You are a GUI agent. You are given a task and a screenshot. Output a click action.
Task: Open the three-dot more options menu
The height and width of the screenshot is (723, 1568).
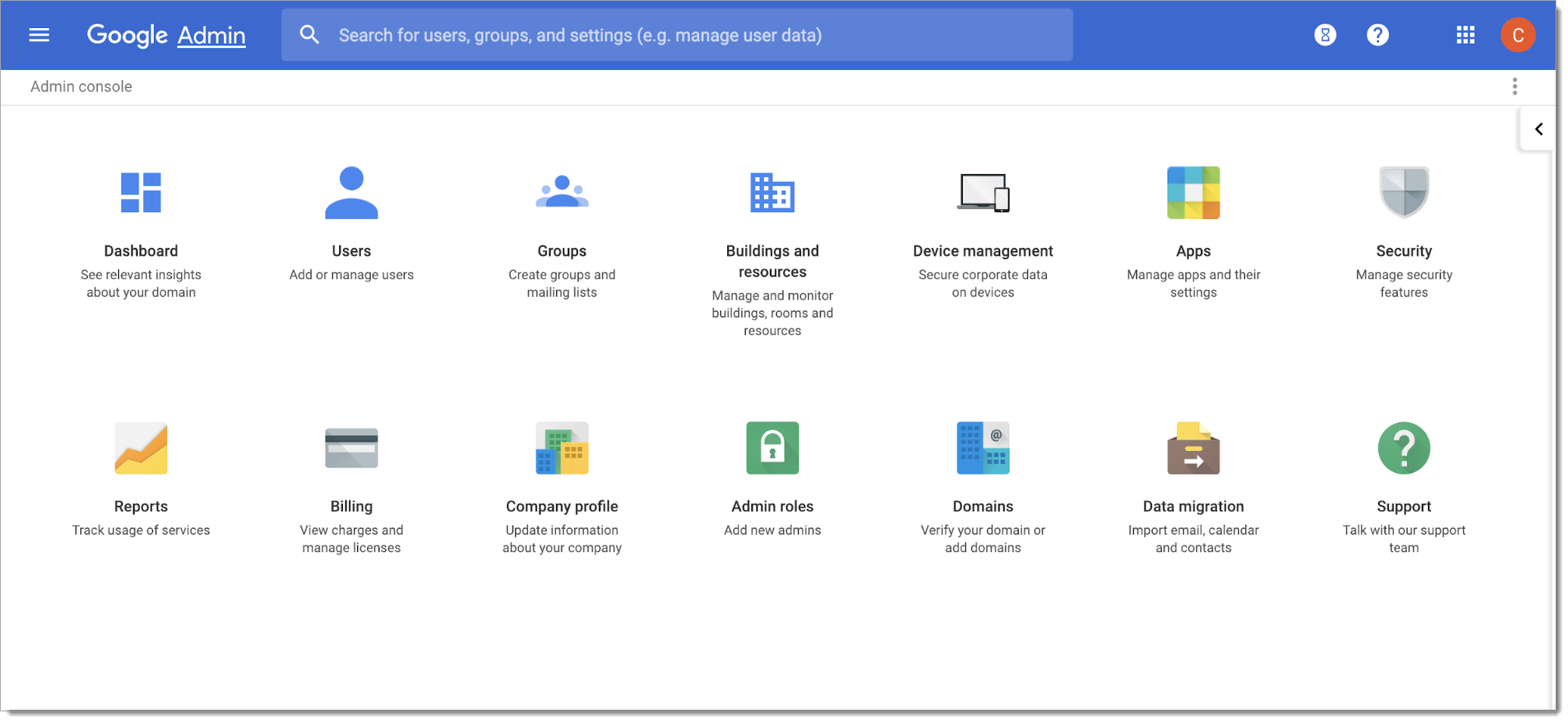[1514, 86]
